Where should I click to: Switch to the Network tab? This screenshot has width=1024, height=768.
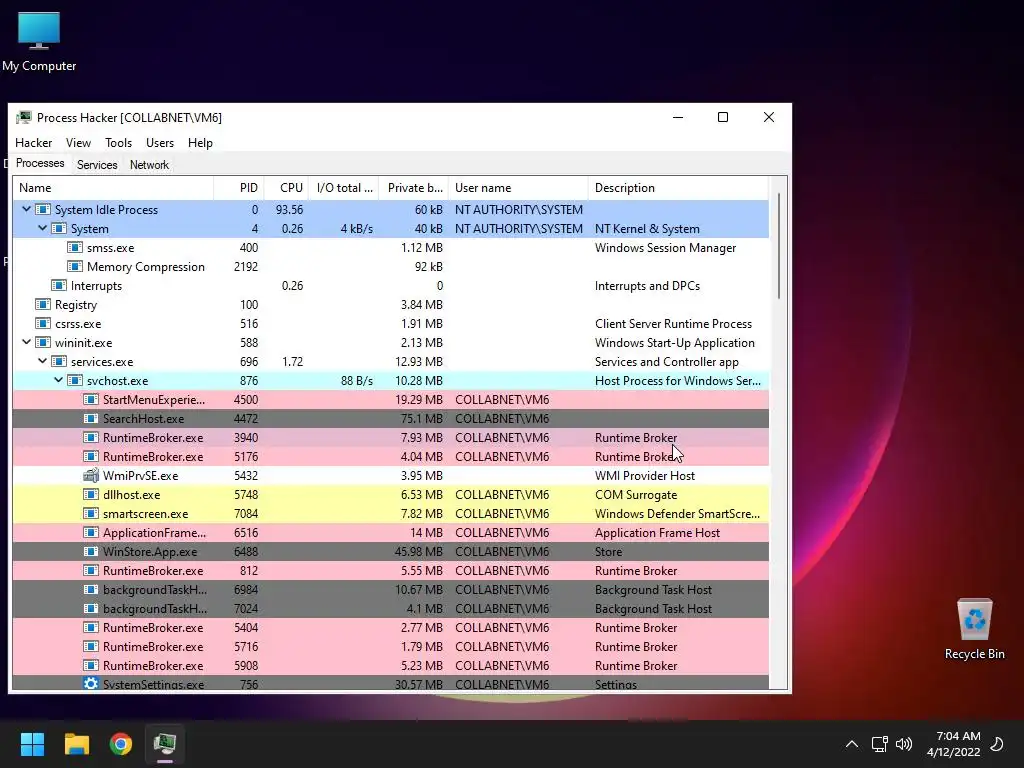[149, 165]
